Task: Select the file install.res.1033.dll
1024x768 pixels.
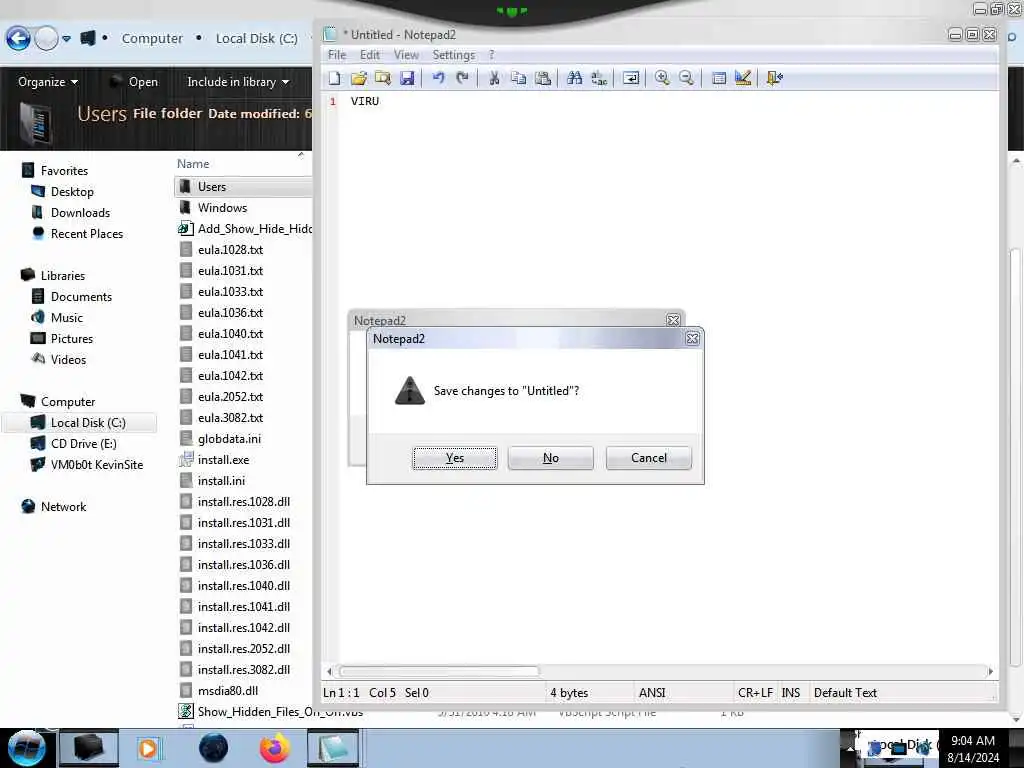Action: point(244,543)
